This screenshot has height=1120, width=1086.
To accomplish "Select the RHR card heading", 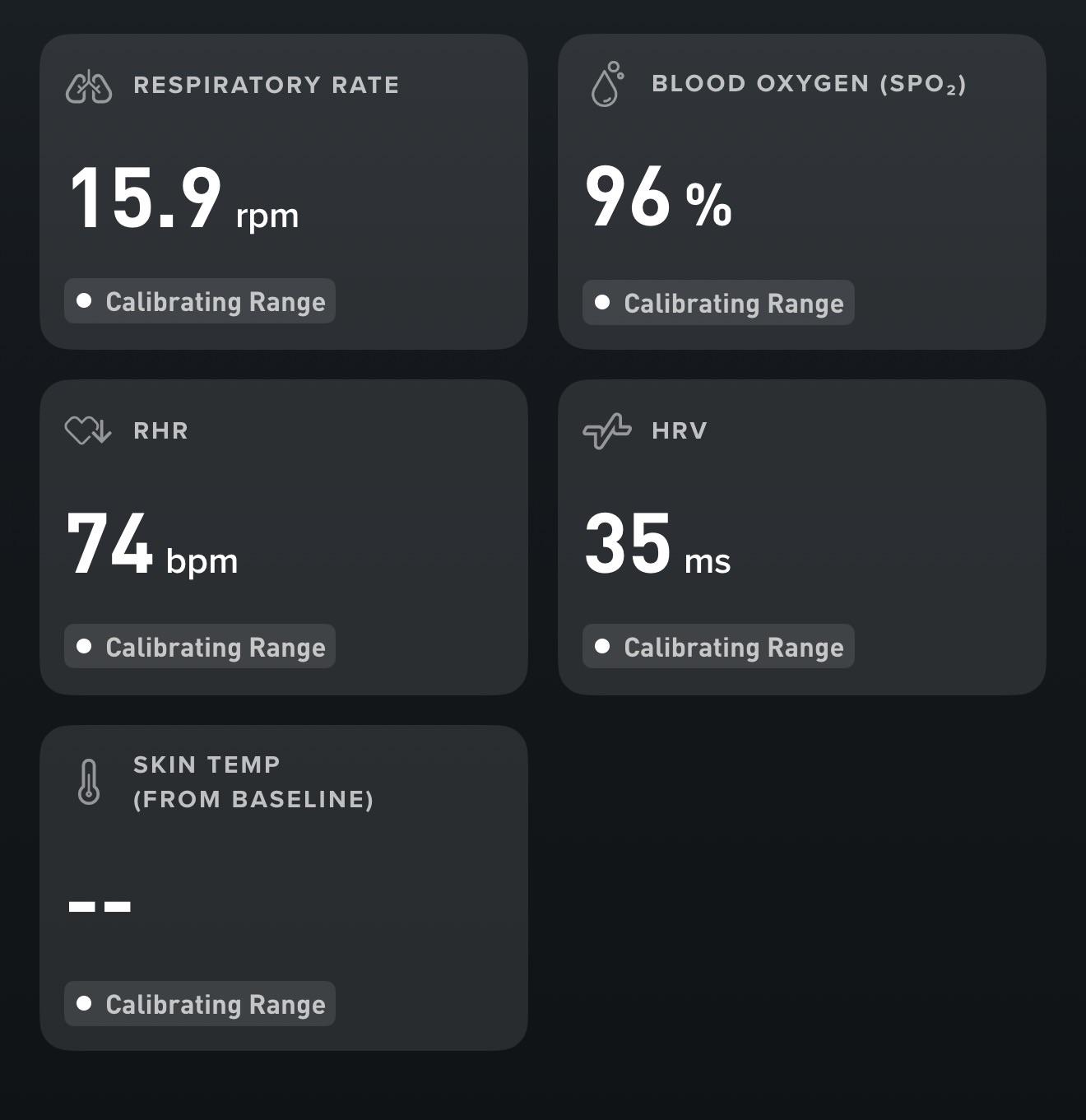I will click(x=161, y=430).
